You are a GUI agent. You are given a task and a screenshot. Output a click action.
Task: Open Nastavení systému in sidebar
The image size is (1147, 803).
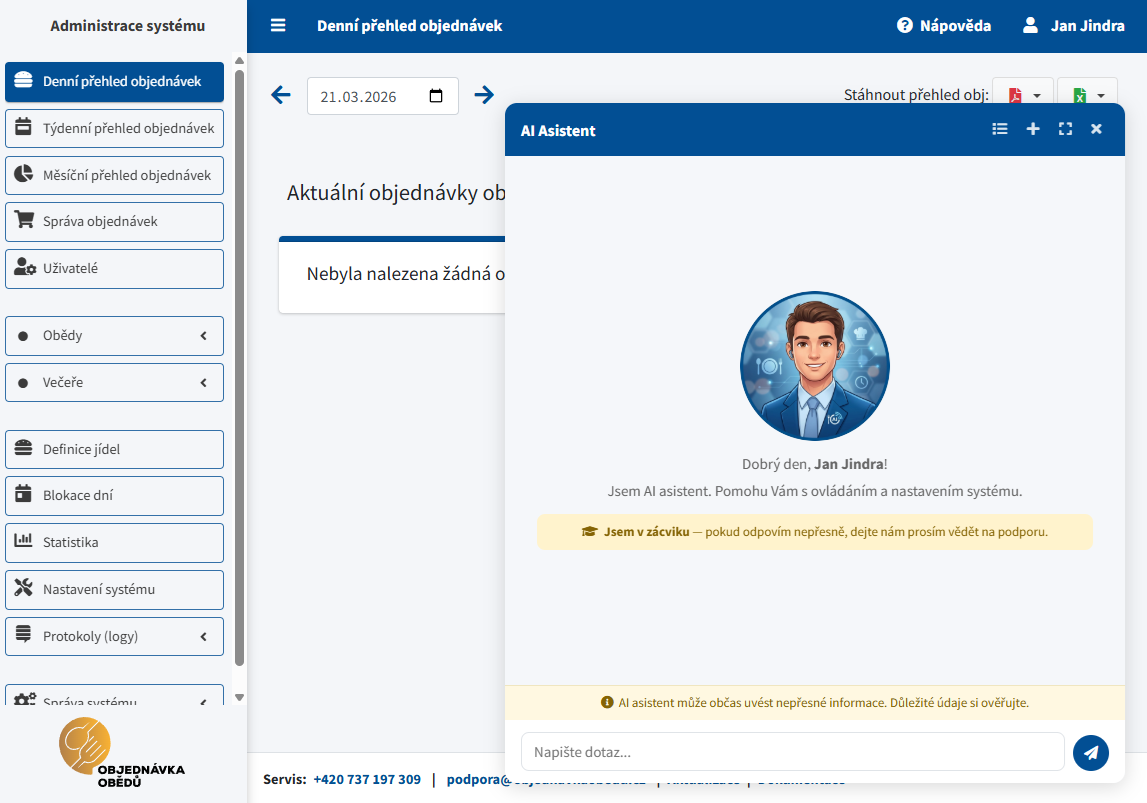[x=114, y=590]
